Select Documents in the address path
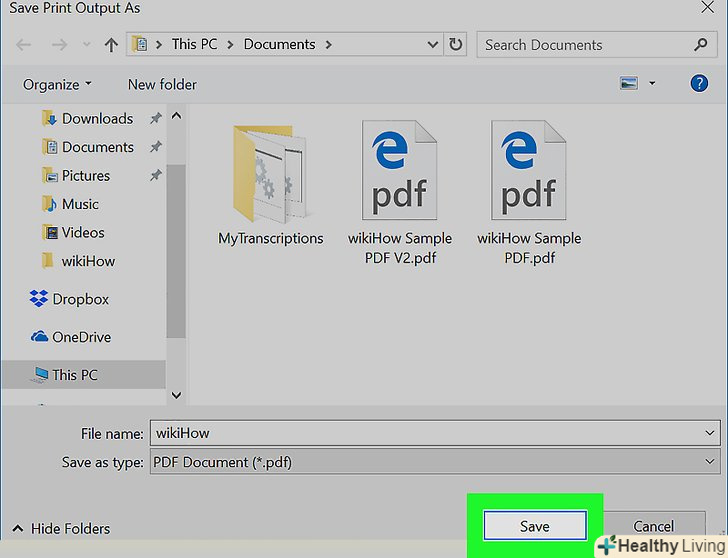The width and height of the screenshot is (728, 558). coord(280,44)
